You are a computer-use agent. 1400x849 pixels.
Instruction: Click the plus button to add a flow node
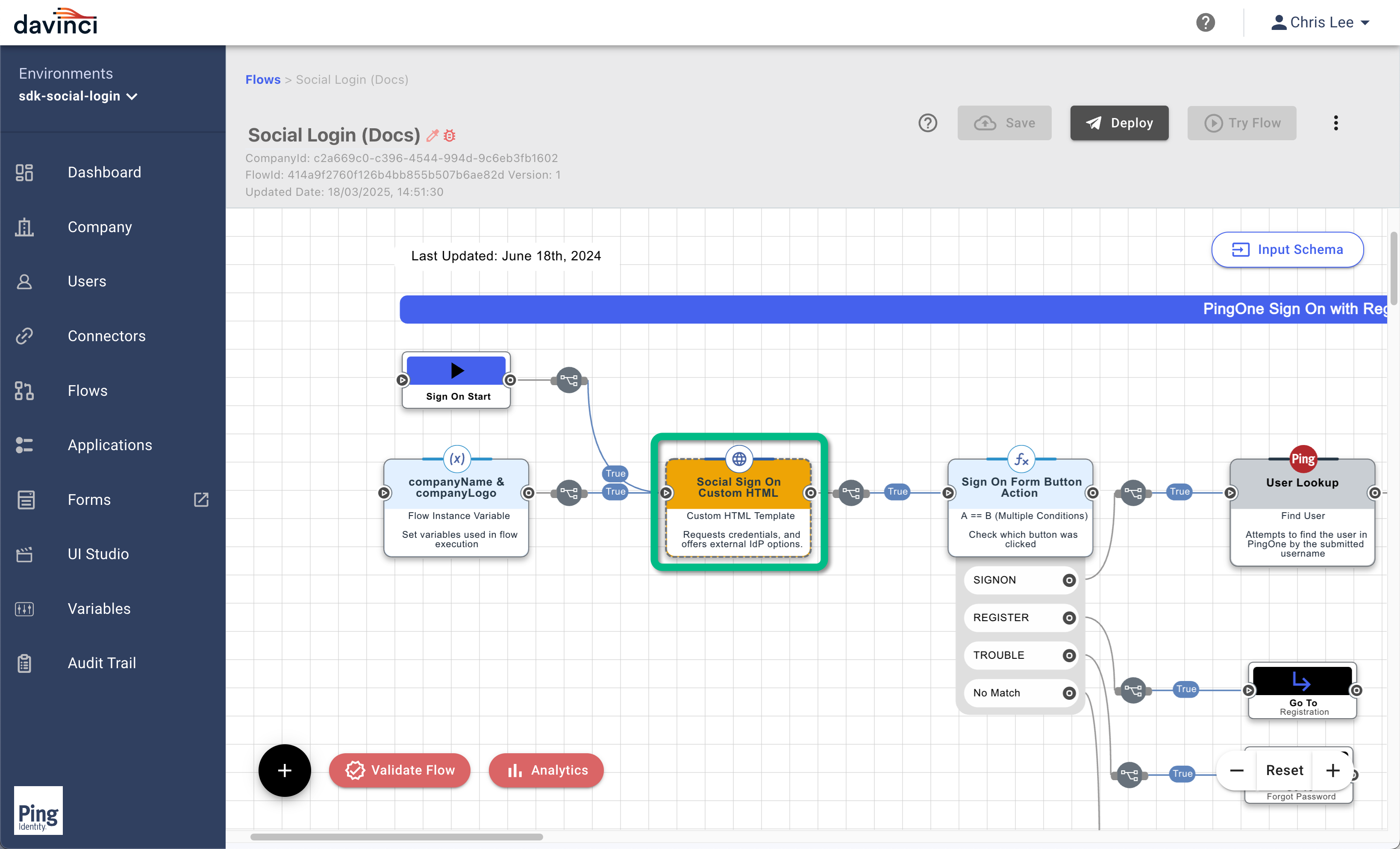coord(284,770)
